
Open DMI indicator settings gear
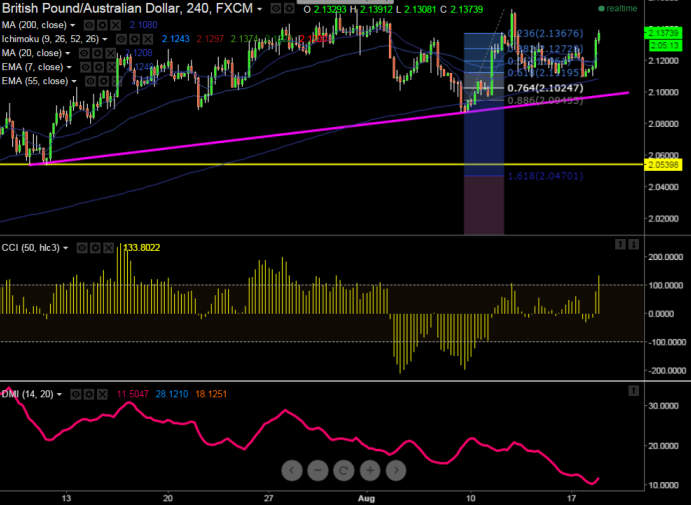(x=89, y=394)
